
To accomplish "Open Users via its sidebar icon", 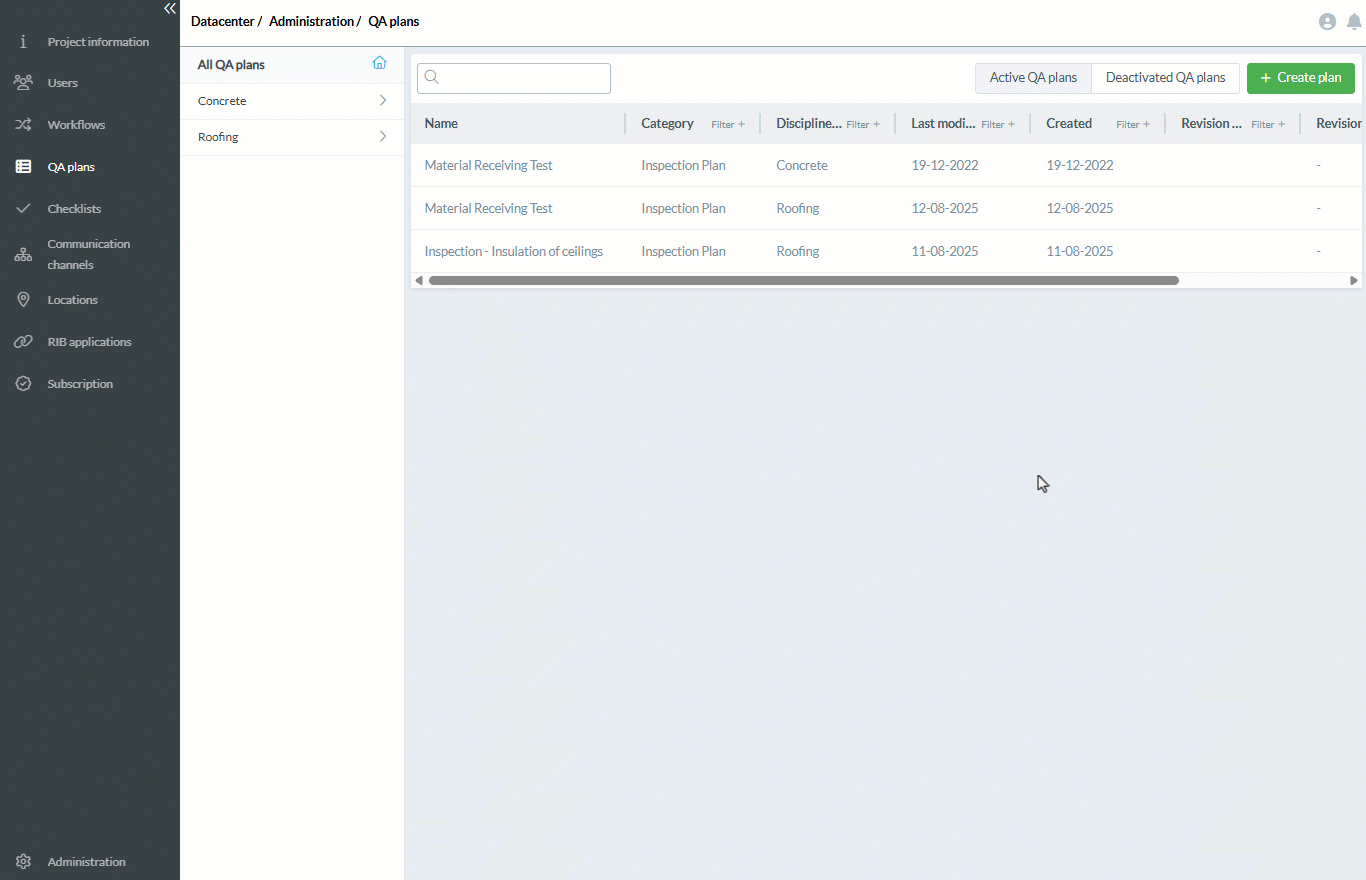I will click(23, 83).
